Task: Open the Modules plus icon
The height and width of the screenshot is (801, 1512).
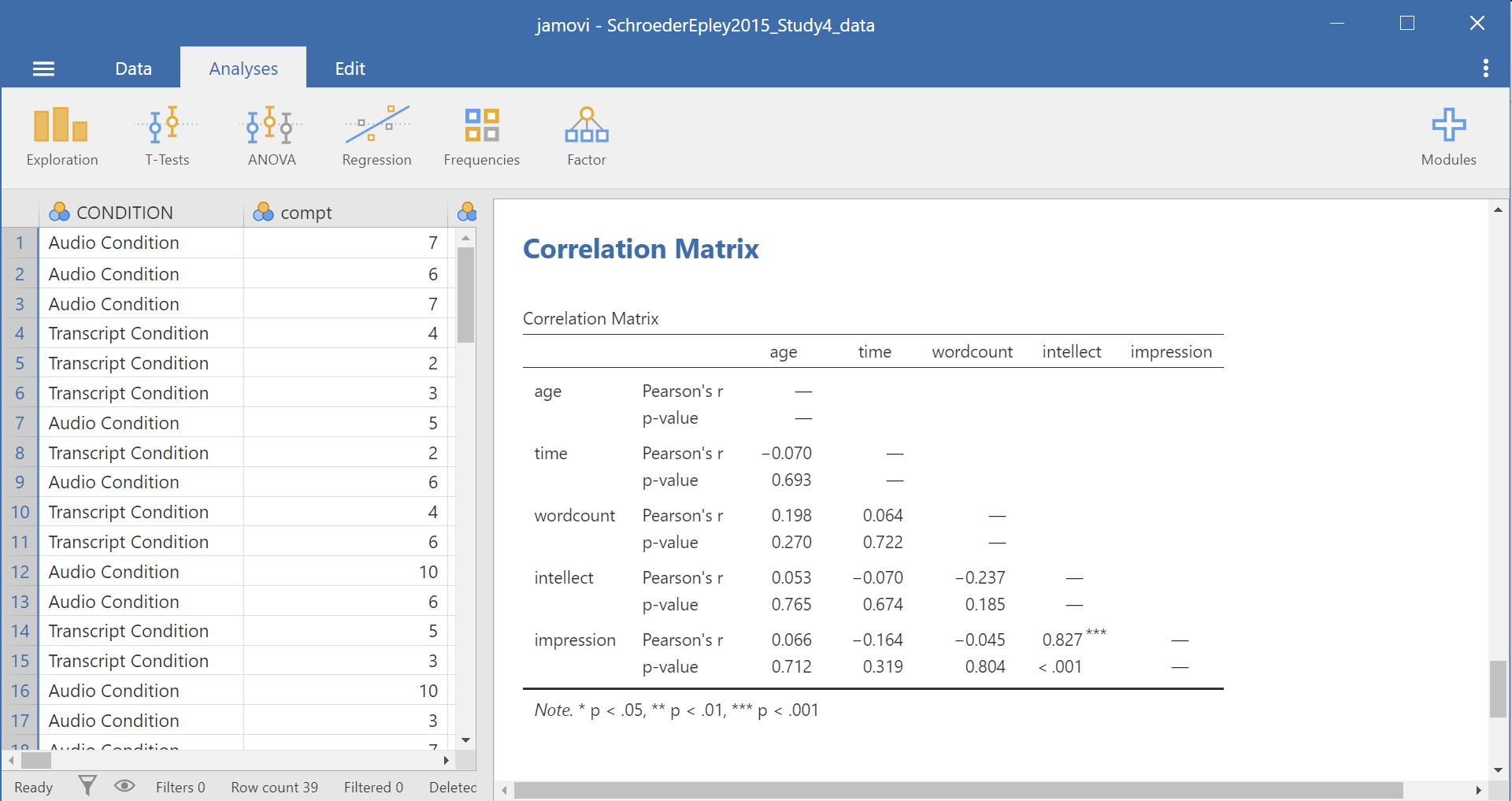Action: pos(1447,137)
